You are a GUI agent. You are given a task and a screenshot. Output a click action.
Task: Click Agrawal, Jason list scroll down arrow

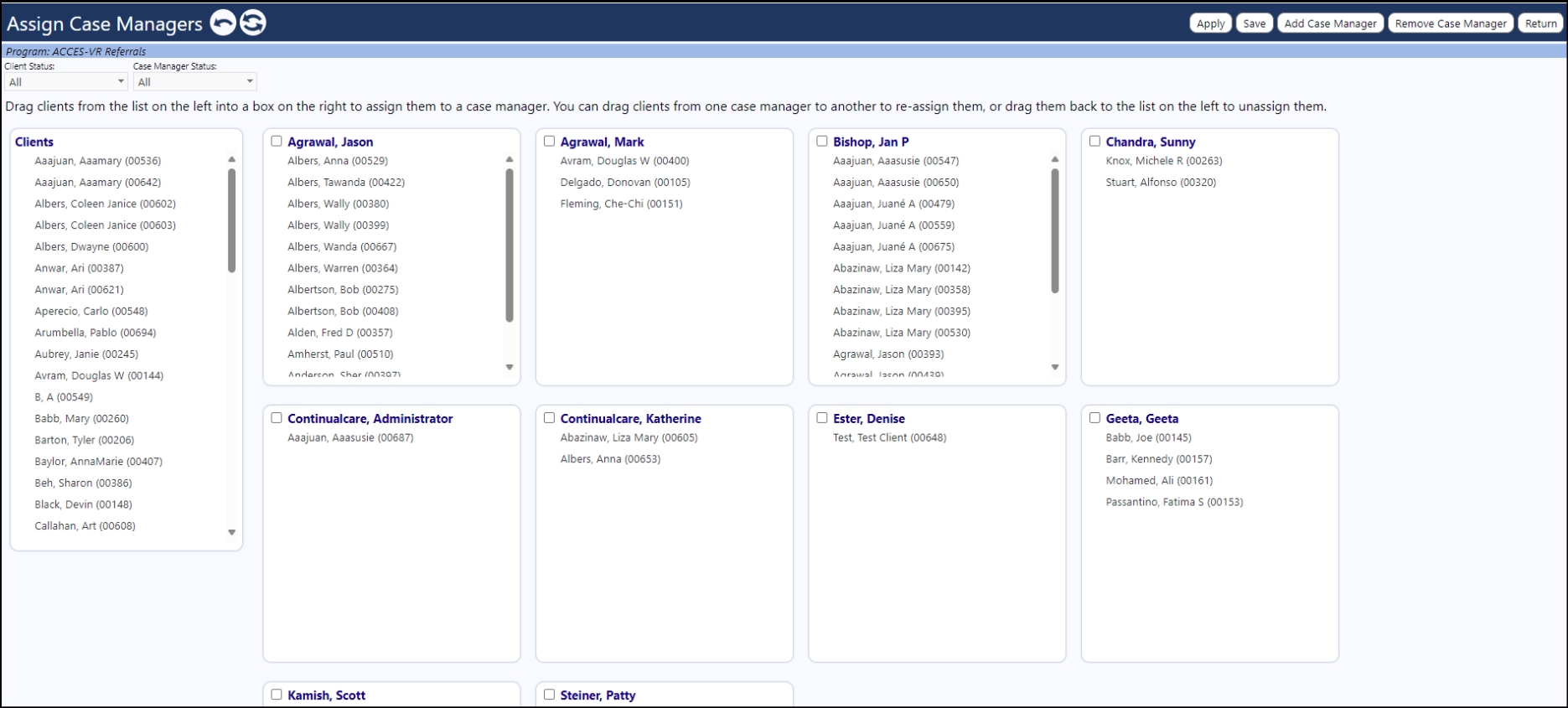click(x=510, y=367)
